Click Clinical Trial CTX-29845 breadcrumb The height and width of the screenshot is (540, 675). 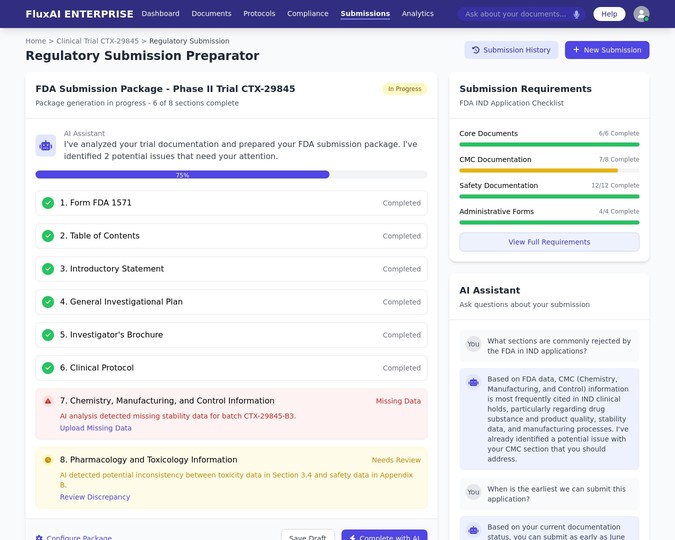(98, 41)
